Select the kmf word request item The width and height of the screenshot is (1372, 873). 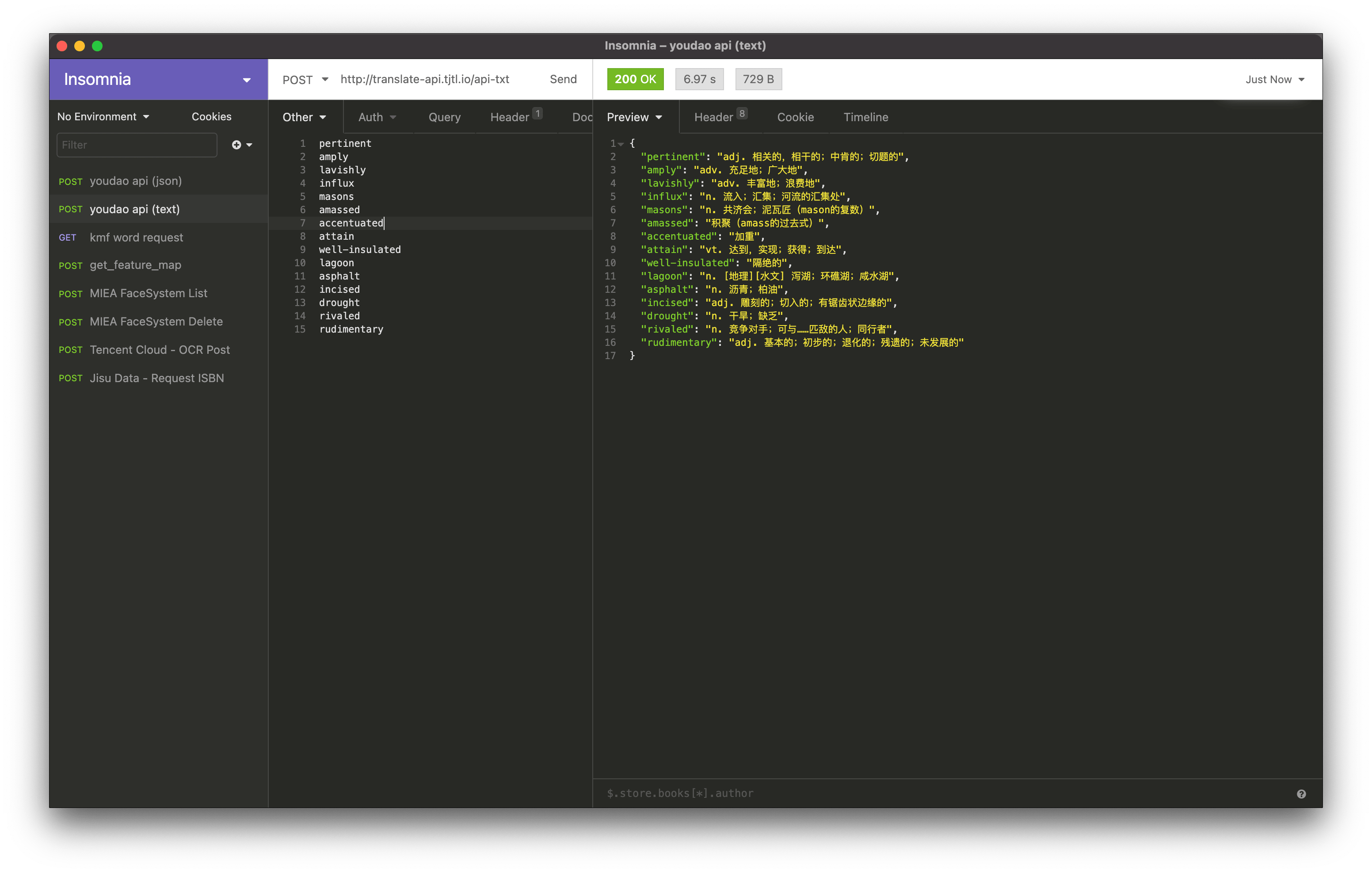point(136,237)
